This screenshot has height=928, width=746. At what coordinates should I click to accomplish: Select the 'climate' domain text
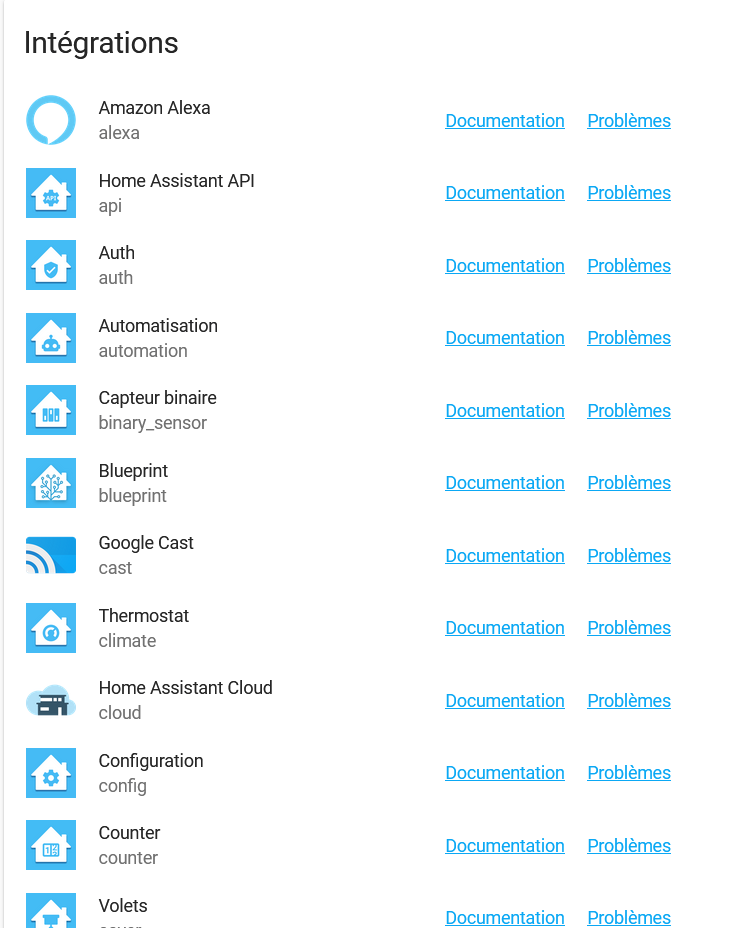point(127,640)
